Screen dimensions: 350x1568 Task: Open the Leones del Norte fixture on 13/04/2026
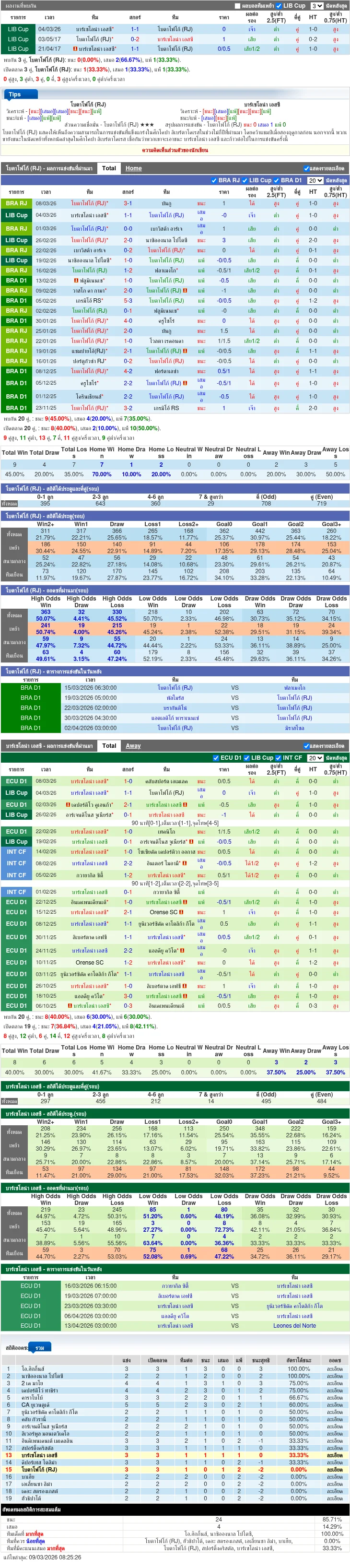(294, 1326)
